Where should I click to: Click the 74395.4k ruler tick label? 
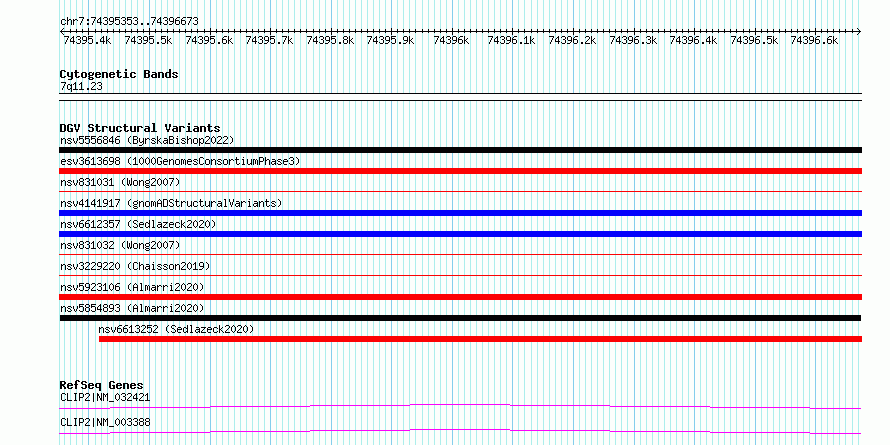pyautogui.click(x=87, y=40)
